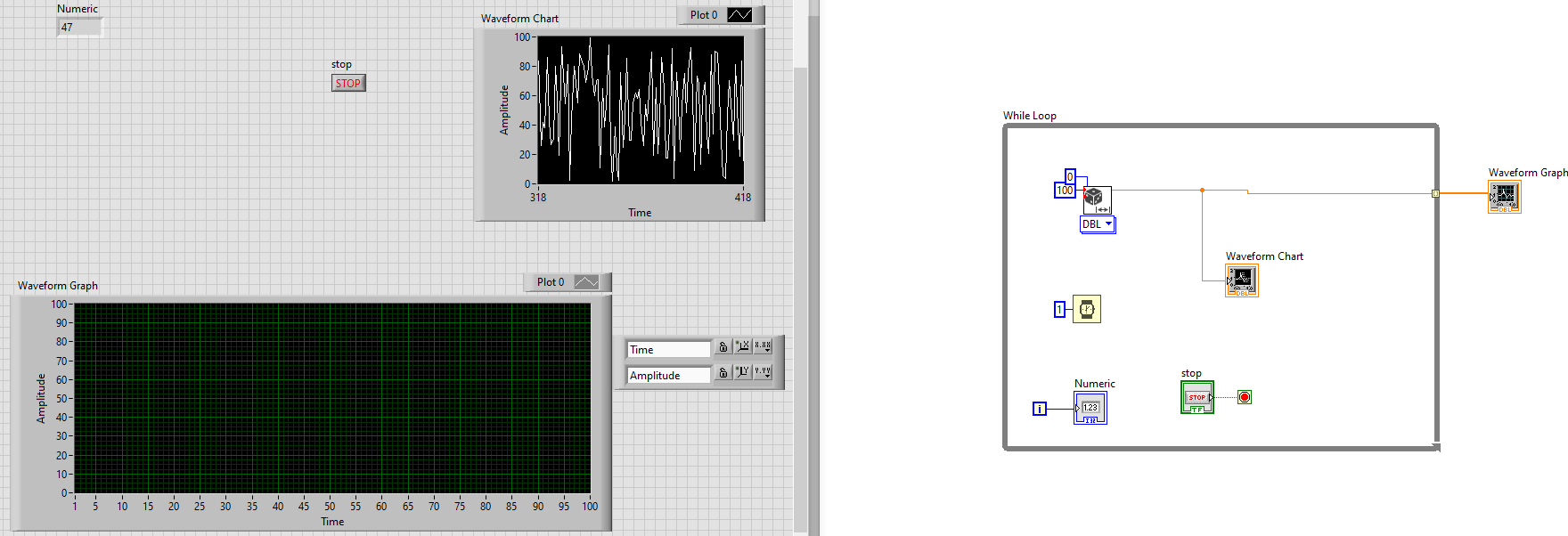Click the loop iteration terminal i

click(1039, 409)
